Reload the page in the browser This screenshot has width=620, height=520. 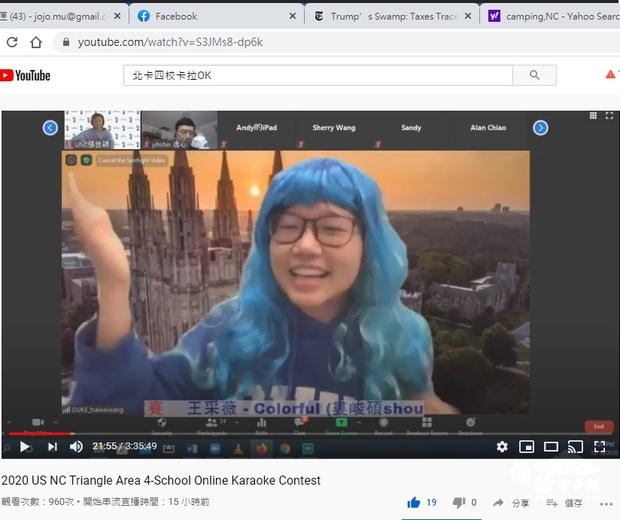[12, 42]
